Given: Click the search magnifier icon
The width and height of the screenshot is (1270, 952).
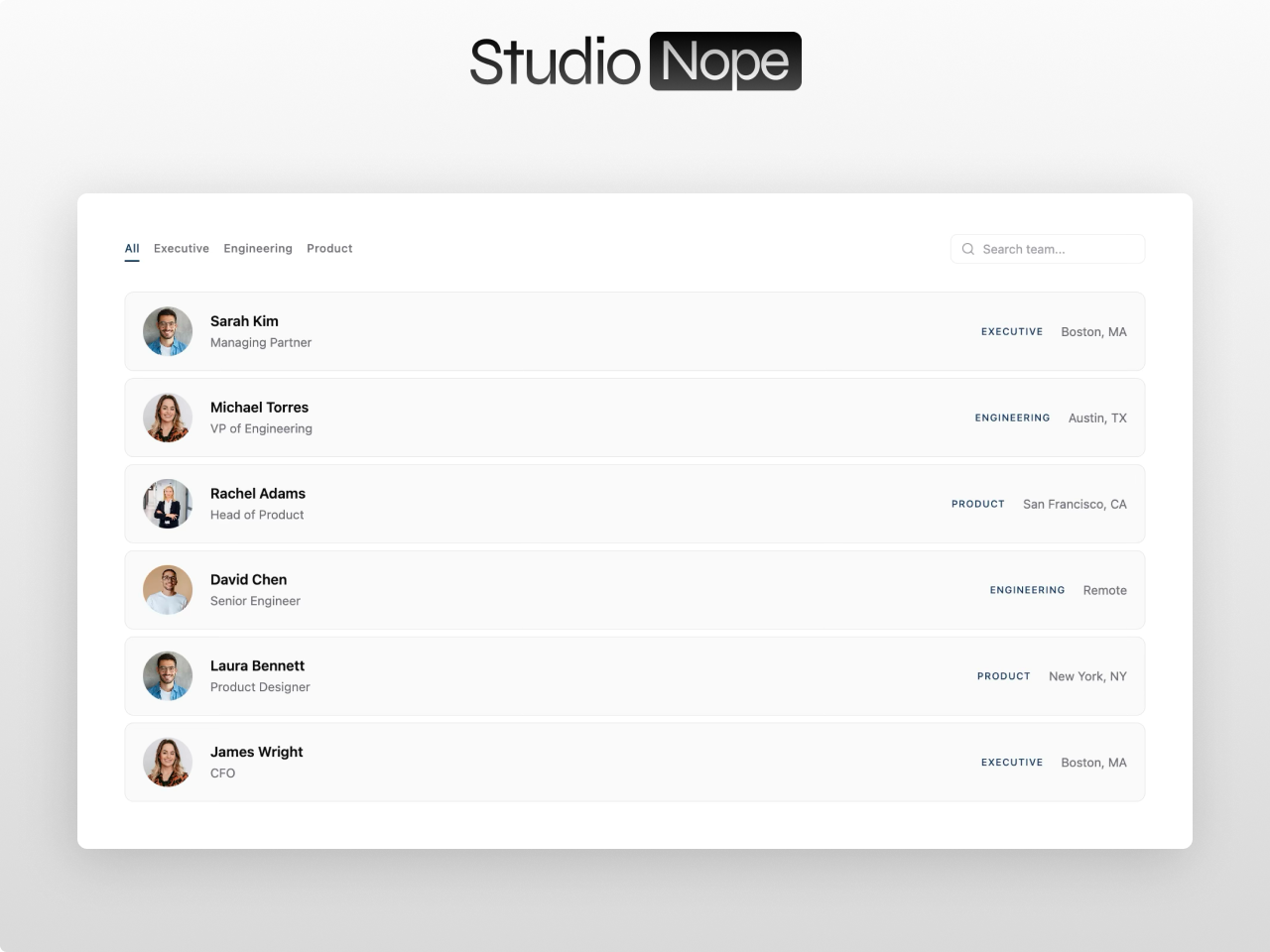Looking at the screenshot, I should click(x=967, y=248).
